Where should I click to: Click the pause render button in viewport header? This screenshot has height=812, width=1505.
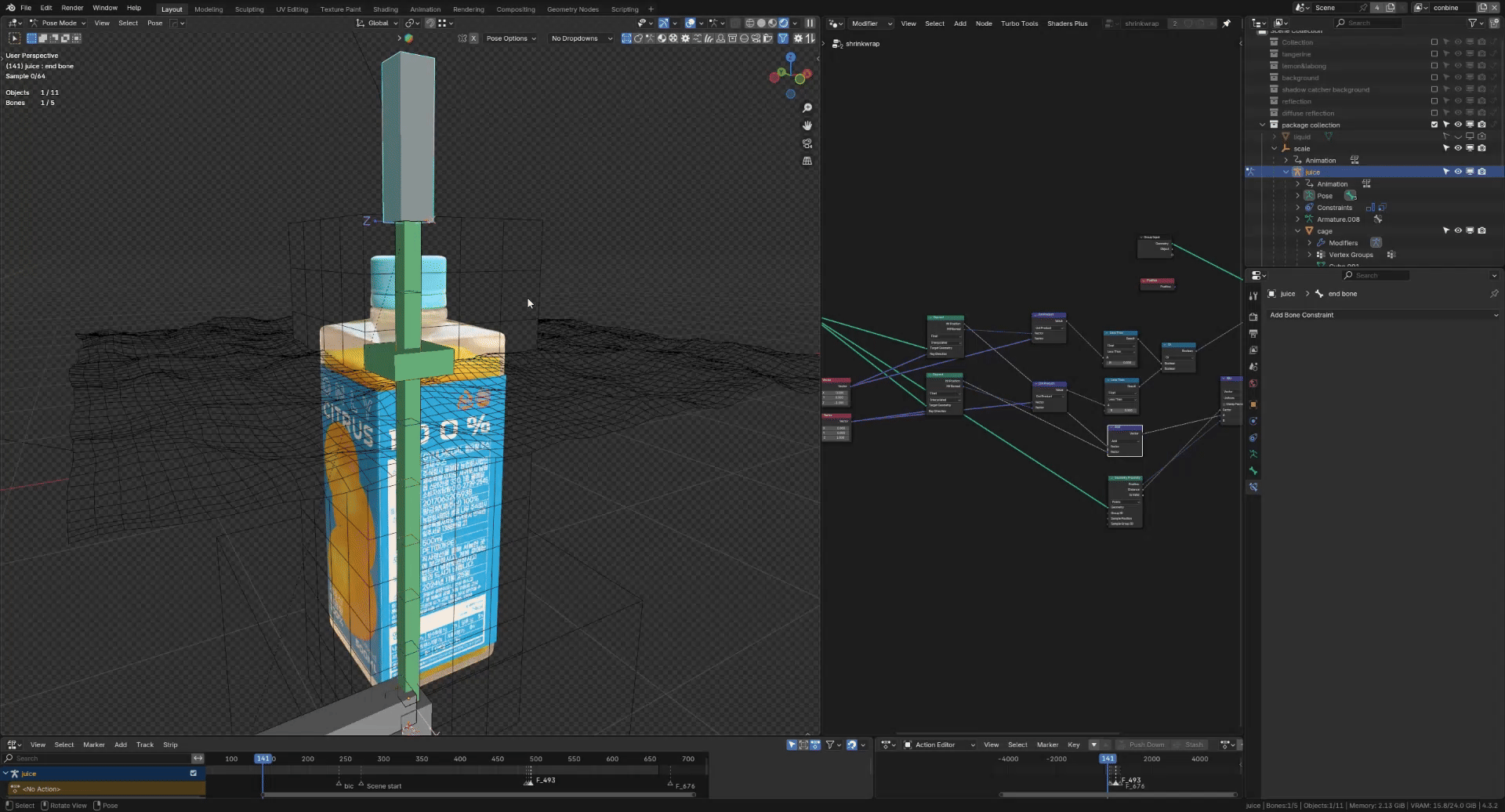pos(810,23)
